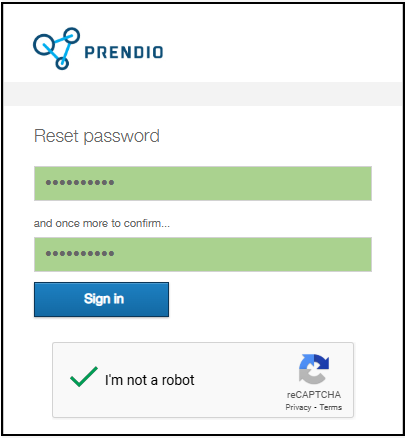The image size is (406, 438).
Task: Click the gray banner strip below the logo
Action: [x=203, y=94]
